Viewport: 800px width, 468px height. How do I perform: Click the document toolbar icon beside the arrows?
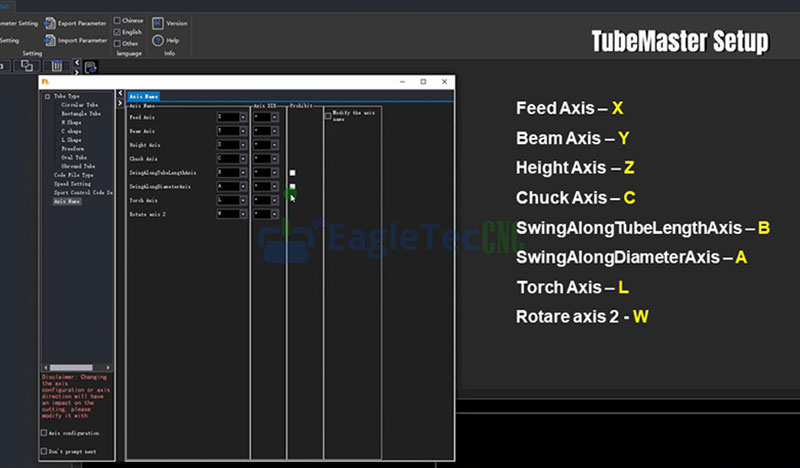click(x=91, y=67)
